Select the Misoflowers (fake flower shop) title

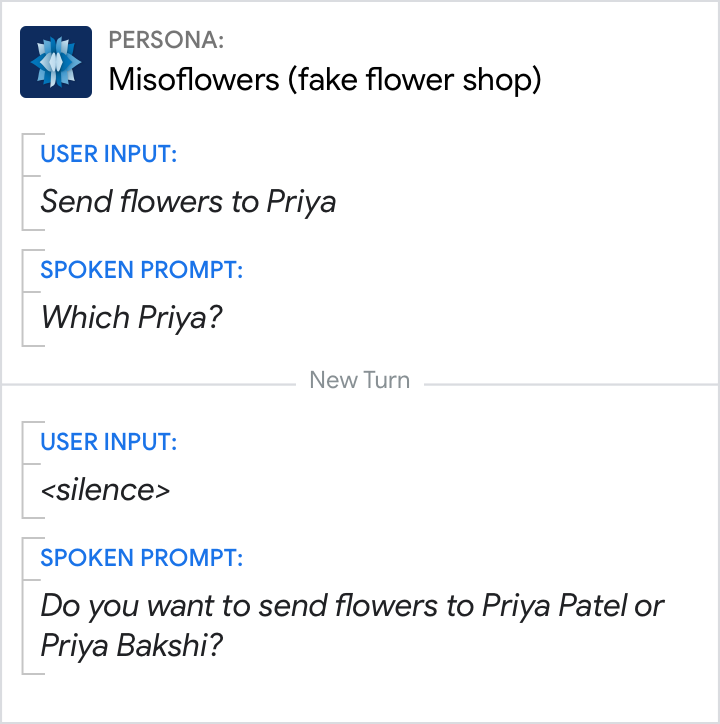[324, 79]
